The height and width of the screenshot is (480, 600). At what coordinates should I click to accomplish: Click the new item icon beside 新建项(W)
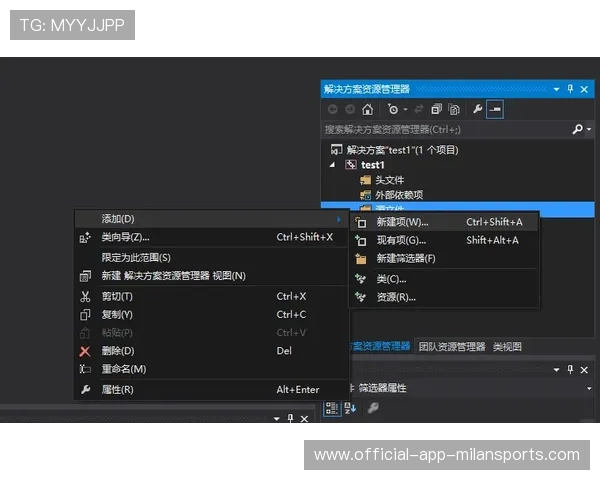point(360,222)
